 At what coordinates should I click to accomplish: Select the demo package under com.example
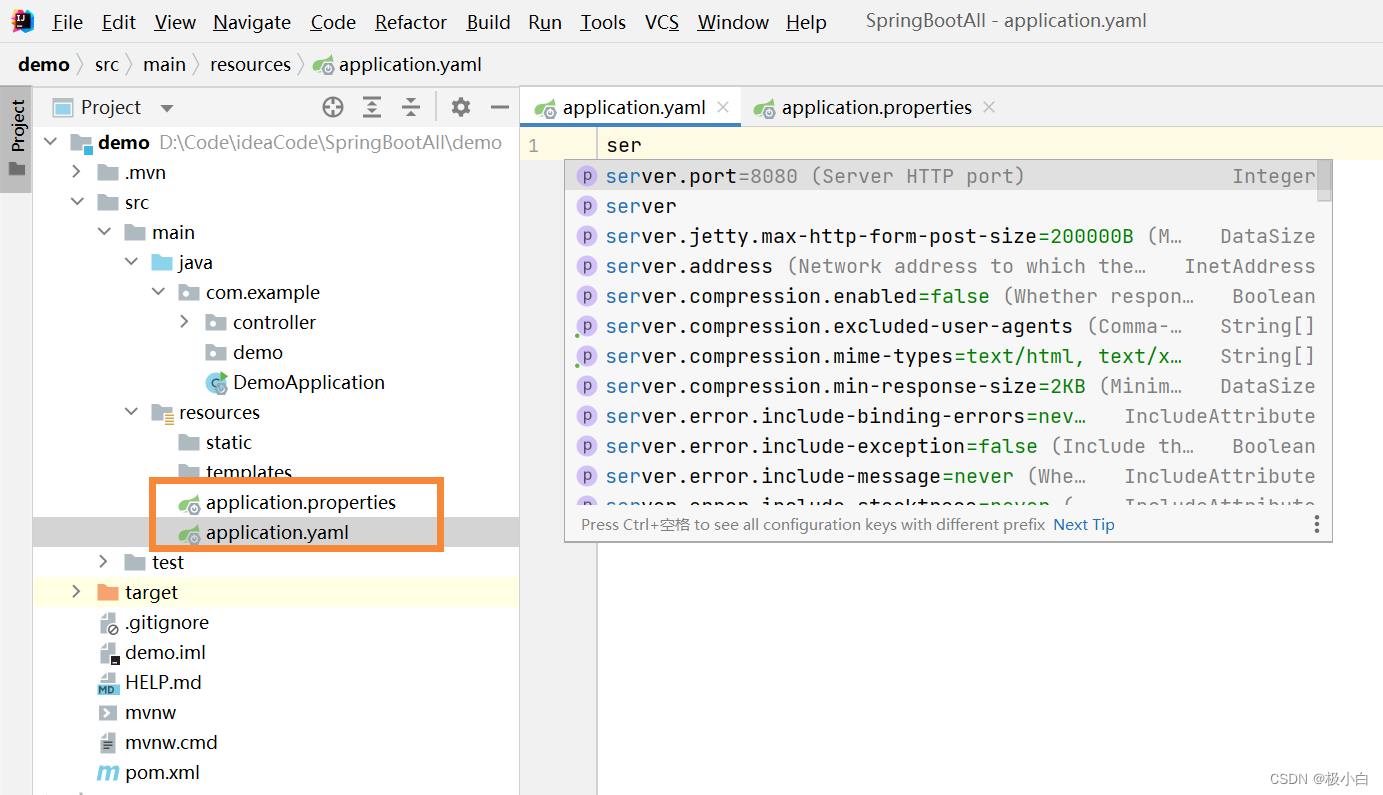tap(258, 352)
